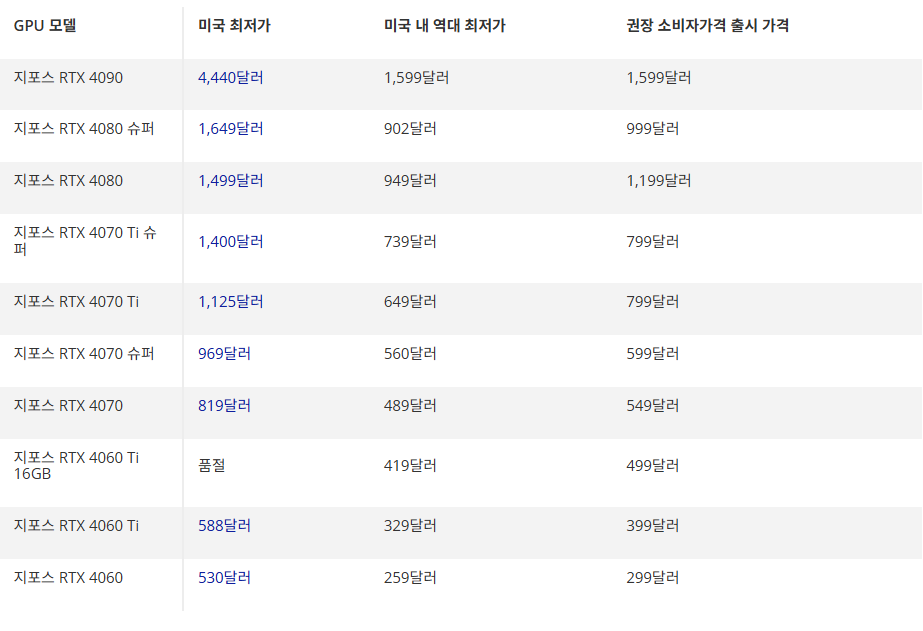This screenshot has width=923, height=631.
Task: Open the 1,649달러 price link
Action: pos(231,128)
